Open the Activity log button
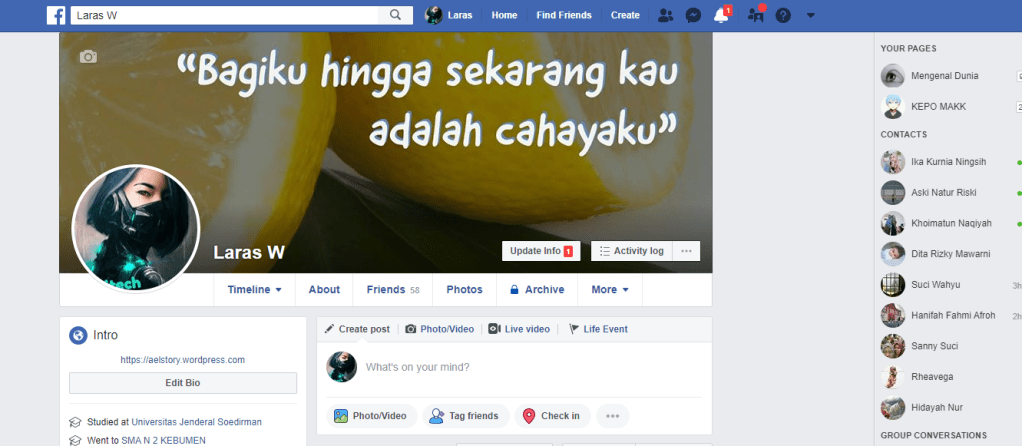This screenshot has height=446, width=1022. click(x=631, y=251)
